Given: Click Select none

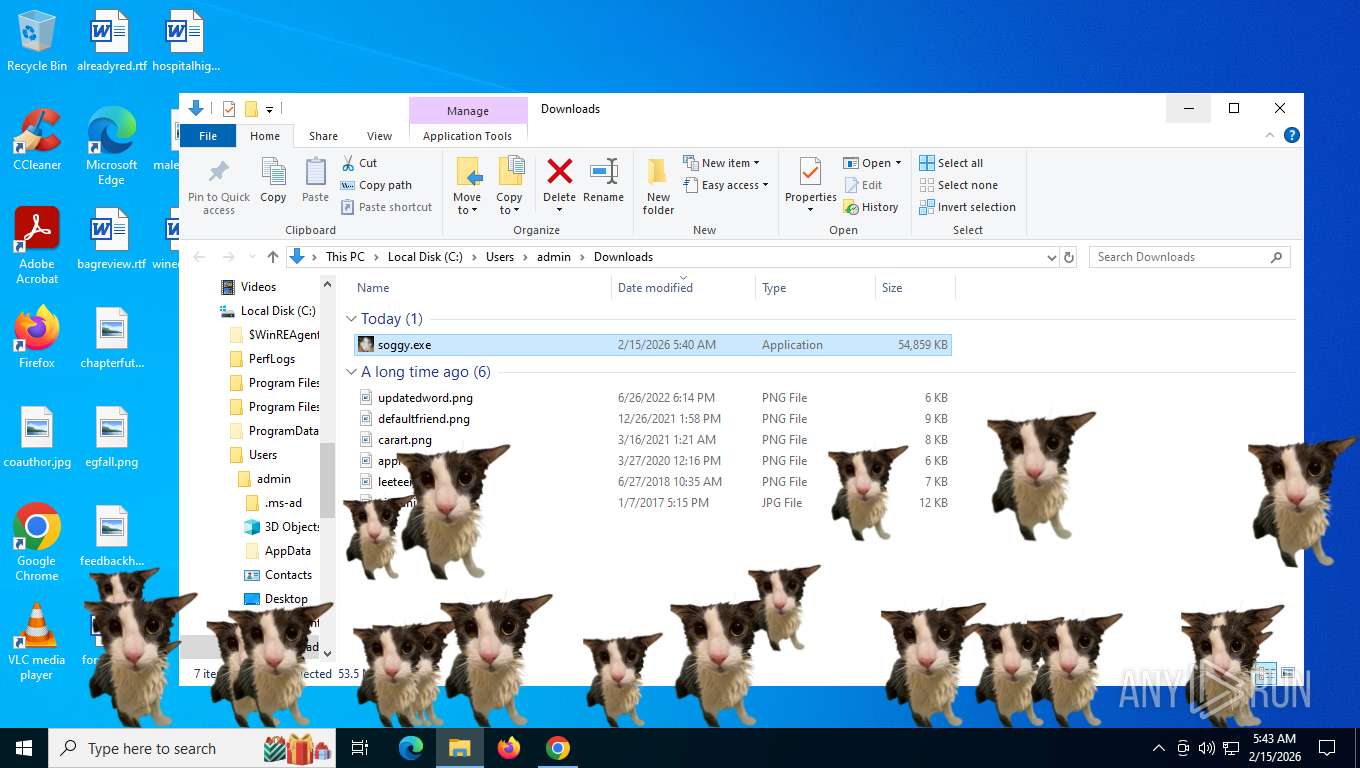Looking at the screenshot, I should pos(957,185).
